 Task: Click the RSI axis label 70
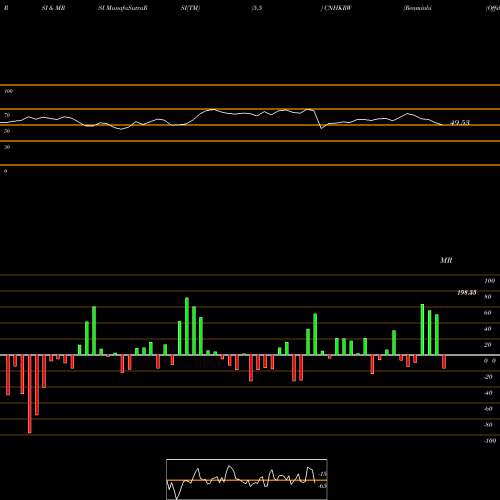point(7,115)
